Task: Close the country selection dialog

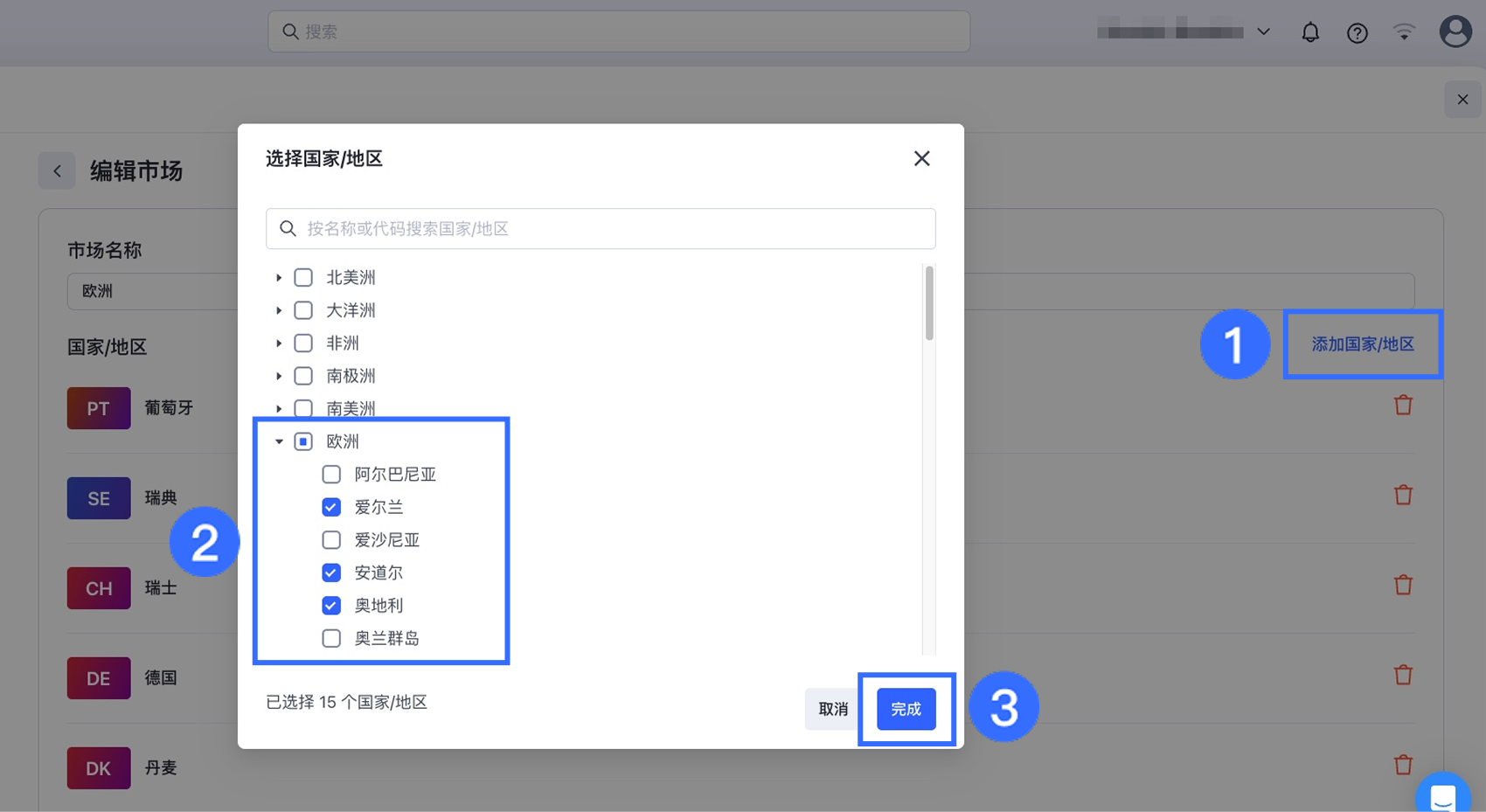Action: tap(921, 158)
